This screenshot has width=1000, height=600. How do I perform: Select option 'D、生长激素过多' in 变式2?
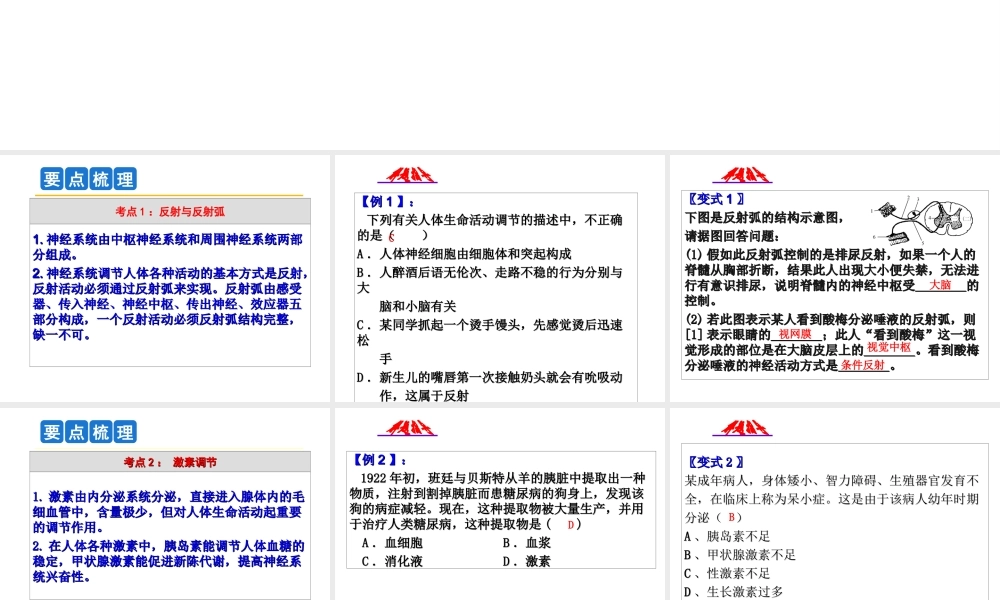pyautogui.click(x=733, y=592)
